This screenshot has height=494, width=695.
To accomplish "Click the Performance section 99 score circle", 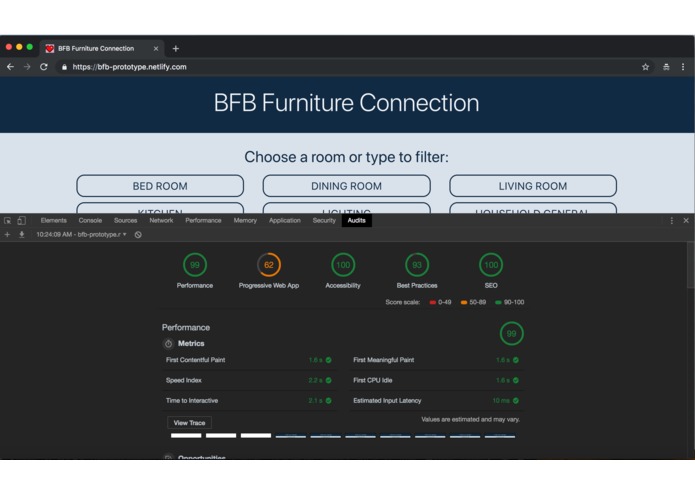I will [511, 334].
